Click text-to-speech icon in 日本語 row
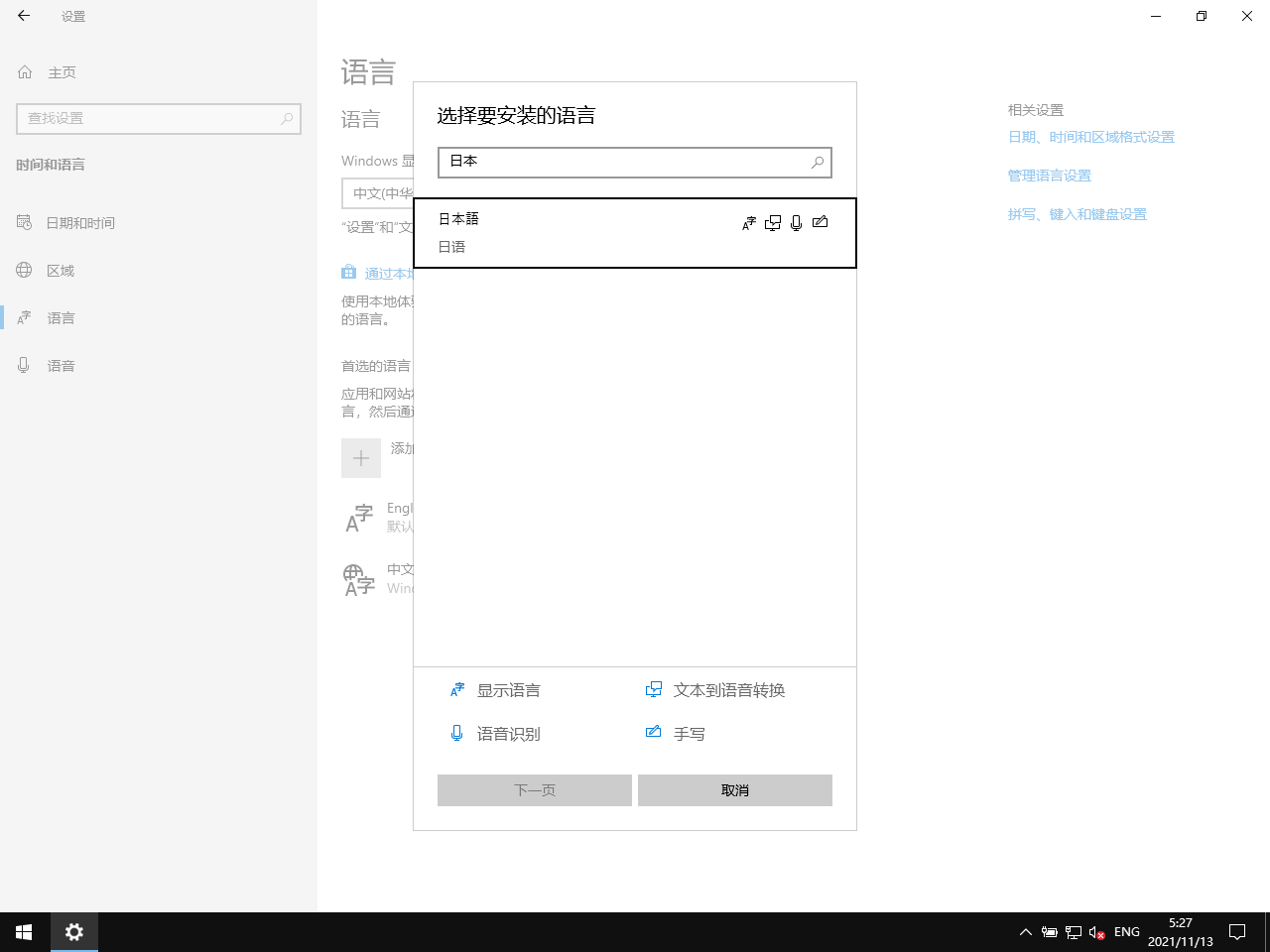The width and height of the screenshot is (1270, 952). (773, 223)
